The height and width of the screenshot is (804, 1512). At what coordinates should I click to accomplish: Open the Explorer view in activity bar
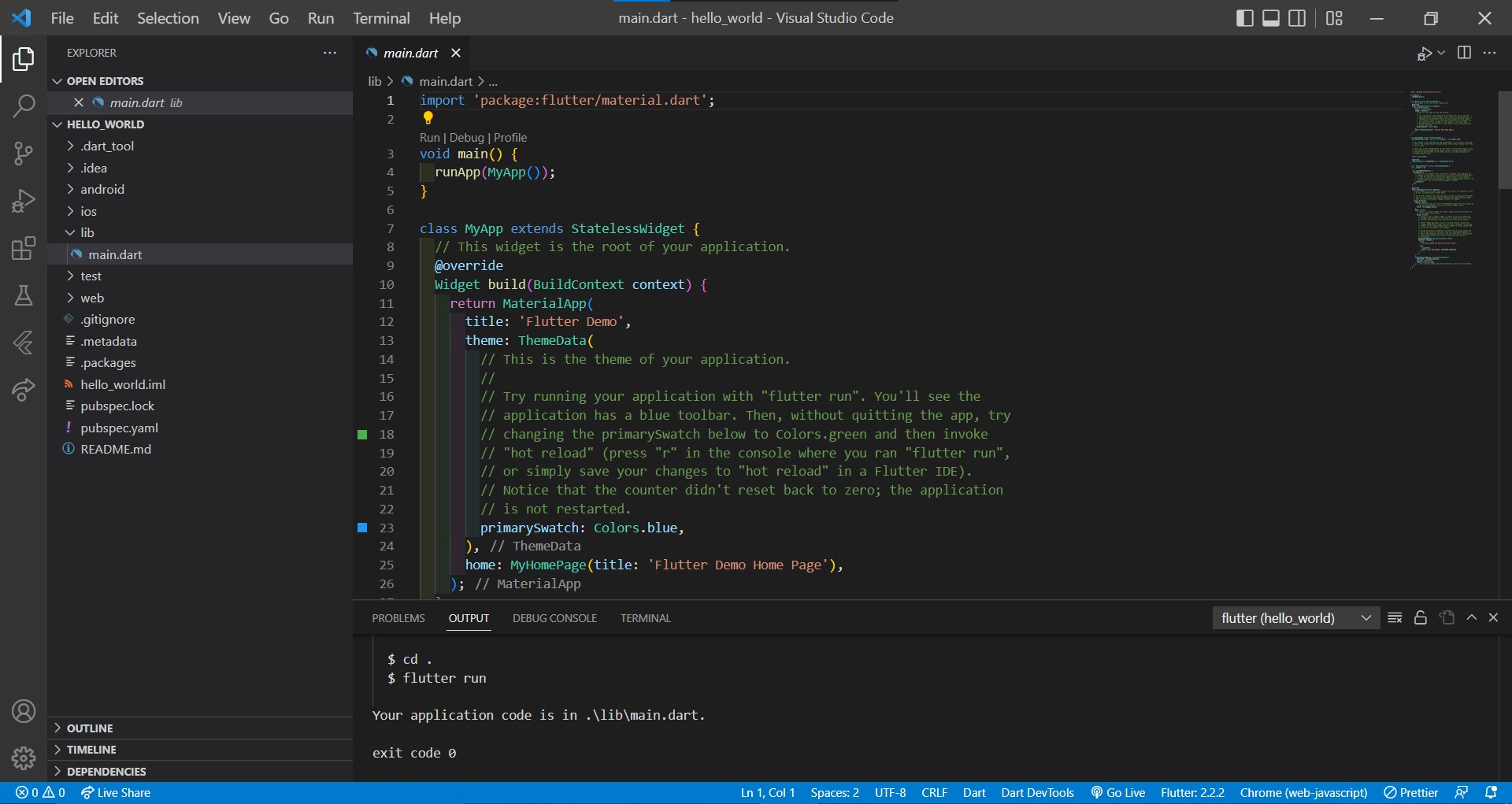click(24, 58)
